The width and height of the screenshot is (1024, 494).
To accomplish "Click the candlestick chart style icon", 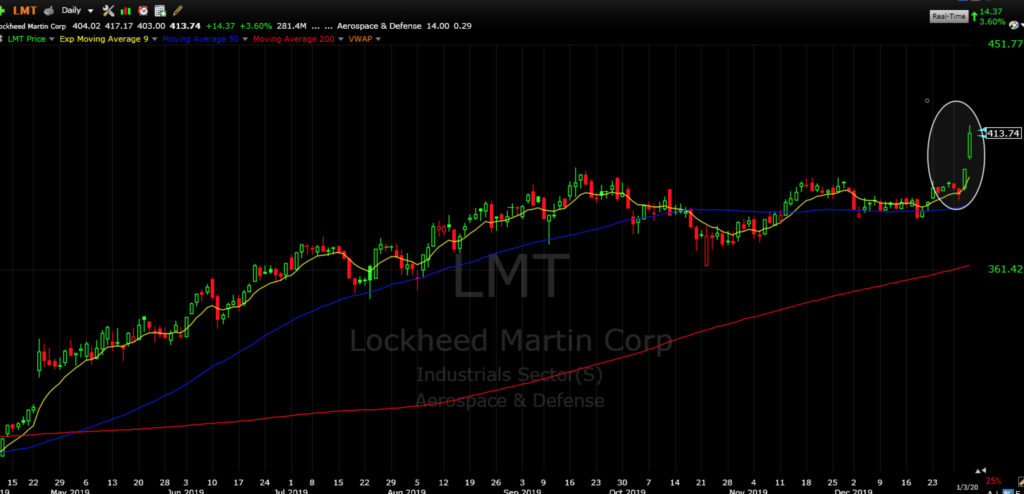I will click(125, 11).
